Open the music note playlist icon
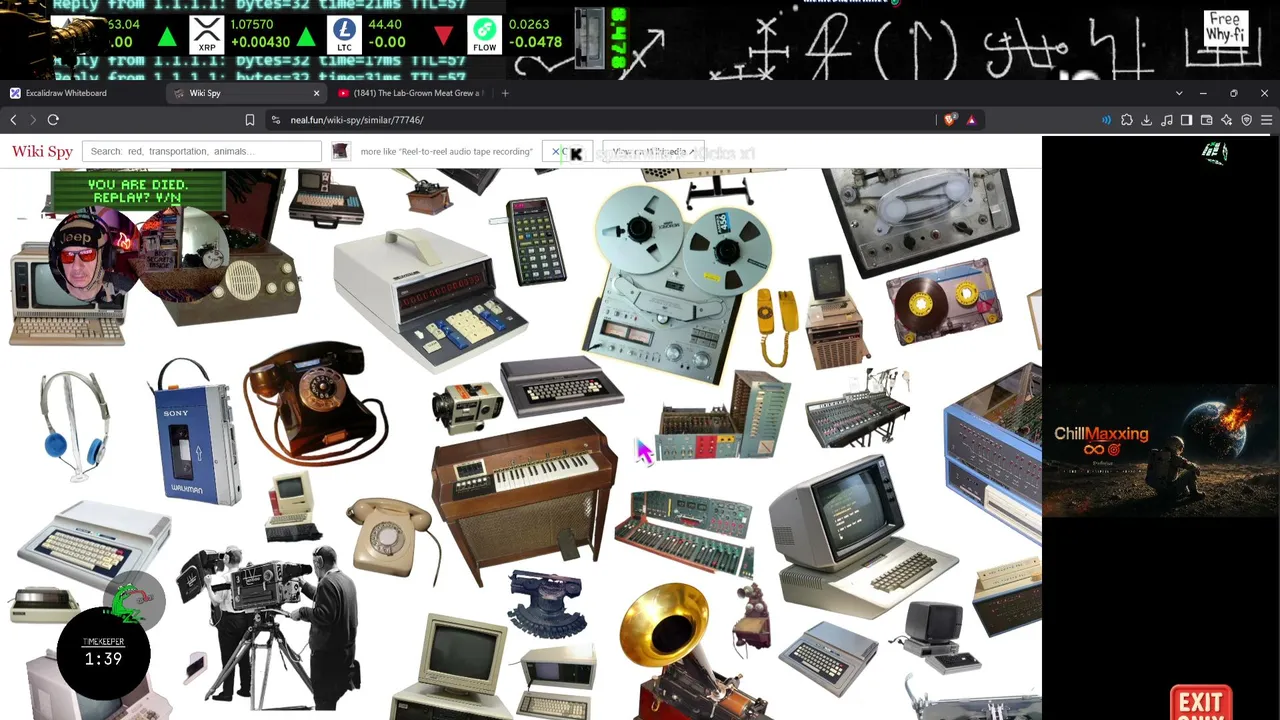Viewport: 1280px width, 720px height. tap(1167, 120)
